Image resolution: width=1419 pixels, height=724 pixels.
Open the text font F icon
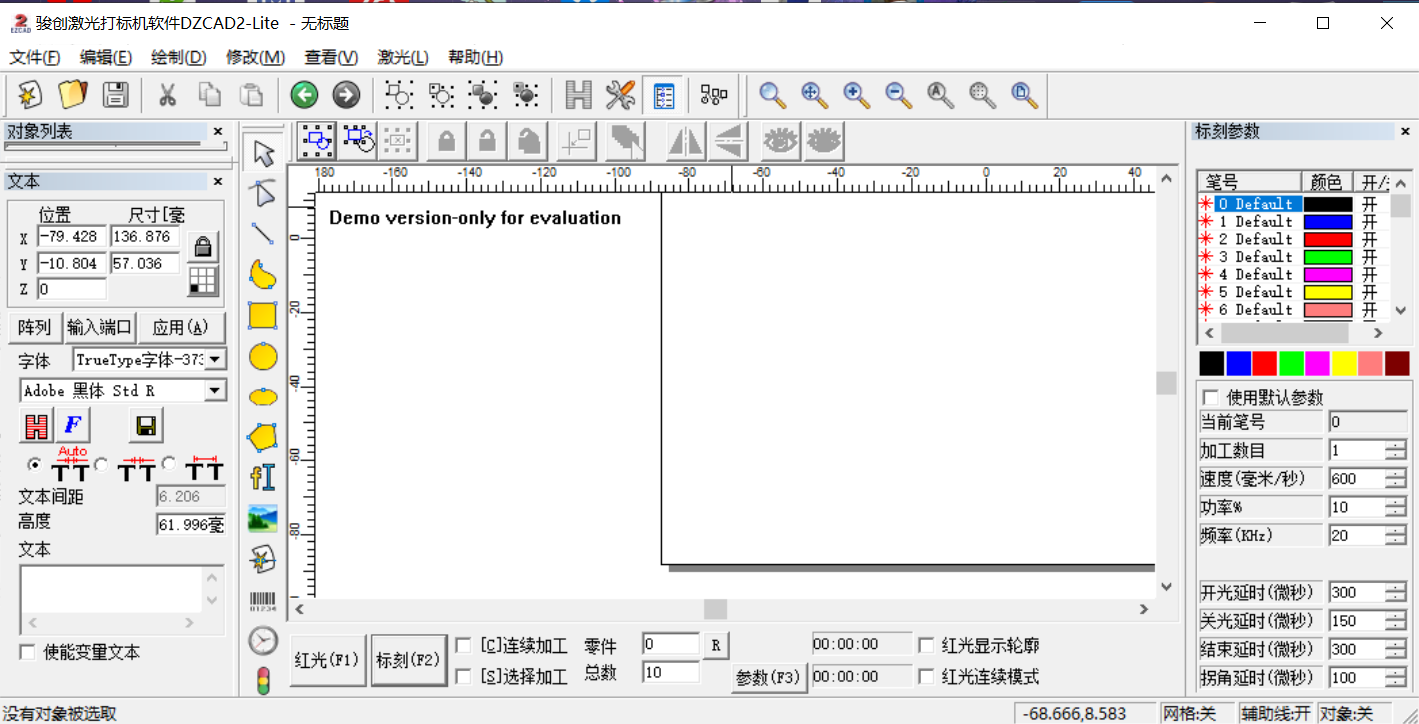[x=73, y=426]
